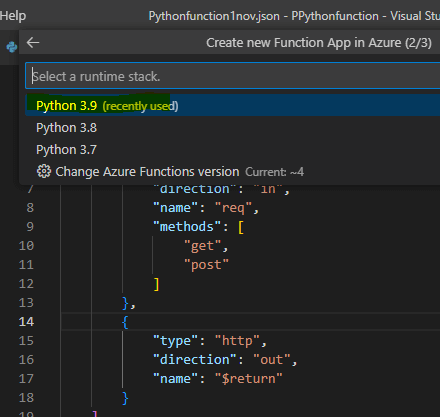The width and height of the screenshot is (440, 417).
Task: Click the window title Pythonfunction1nov.json text
Action: [x=214, y=16]
